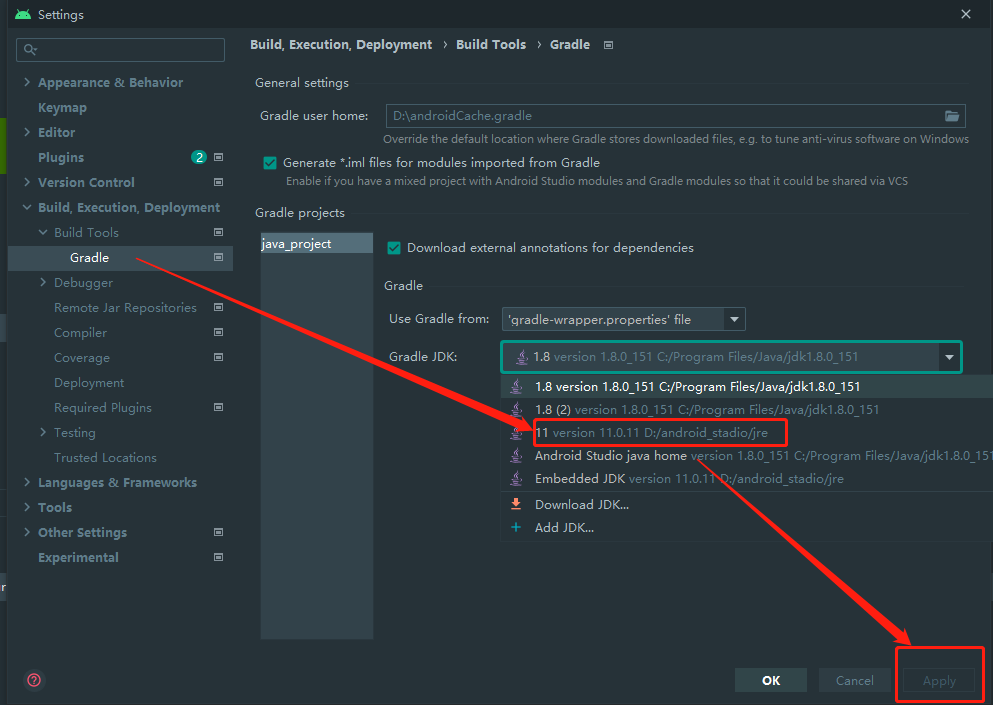Image resolution: width=993 pixels, height=705 pixels.
Task: Click the settings search field
Action: (120, 49)
